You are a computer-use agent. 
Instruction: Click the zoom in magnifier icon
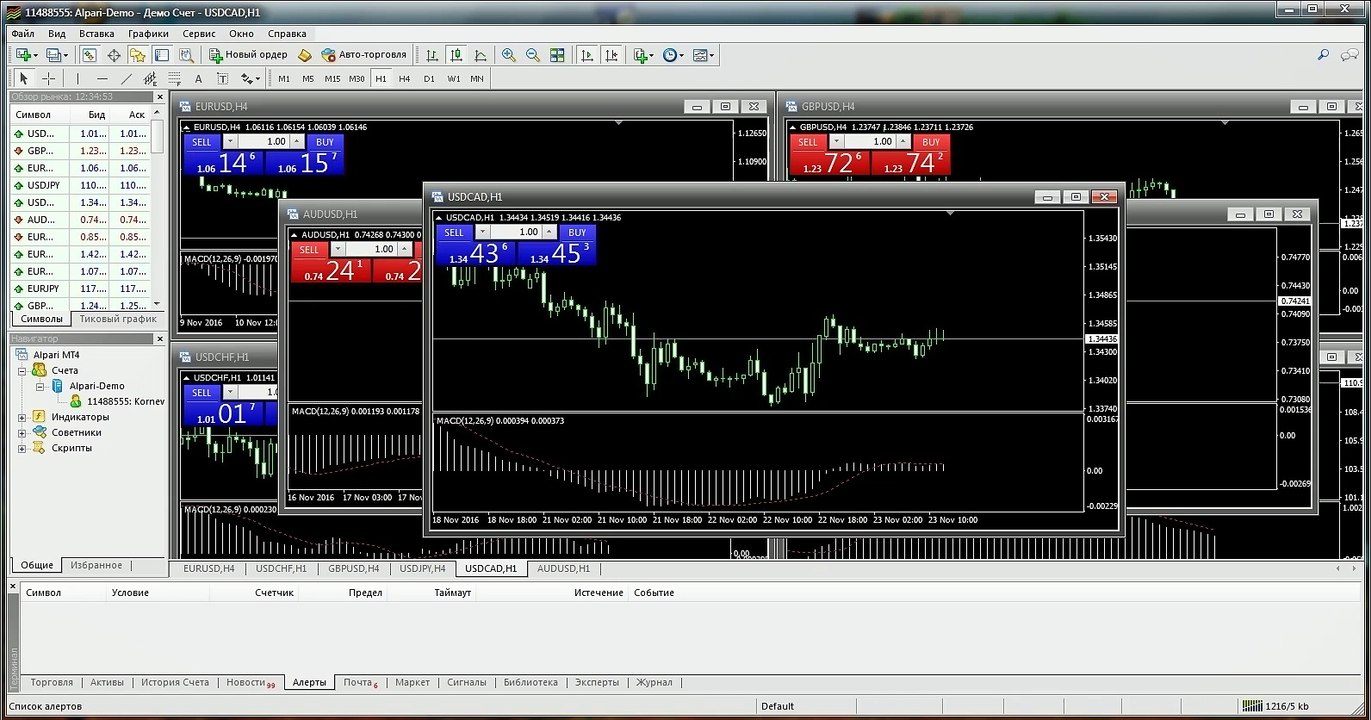(509, 55)
